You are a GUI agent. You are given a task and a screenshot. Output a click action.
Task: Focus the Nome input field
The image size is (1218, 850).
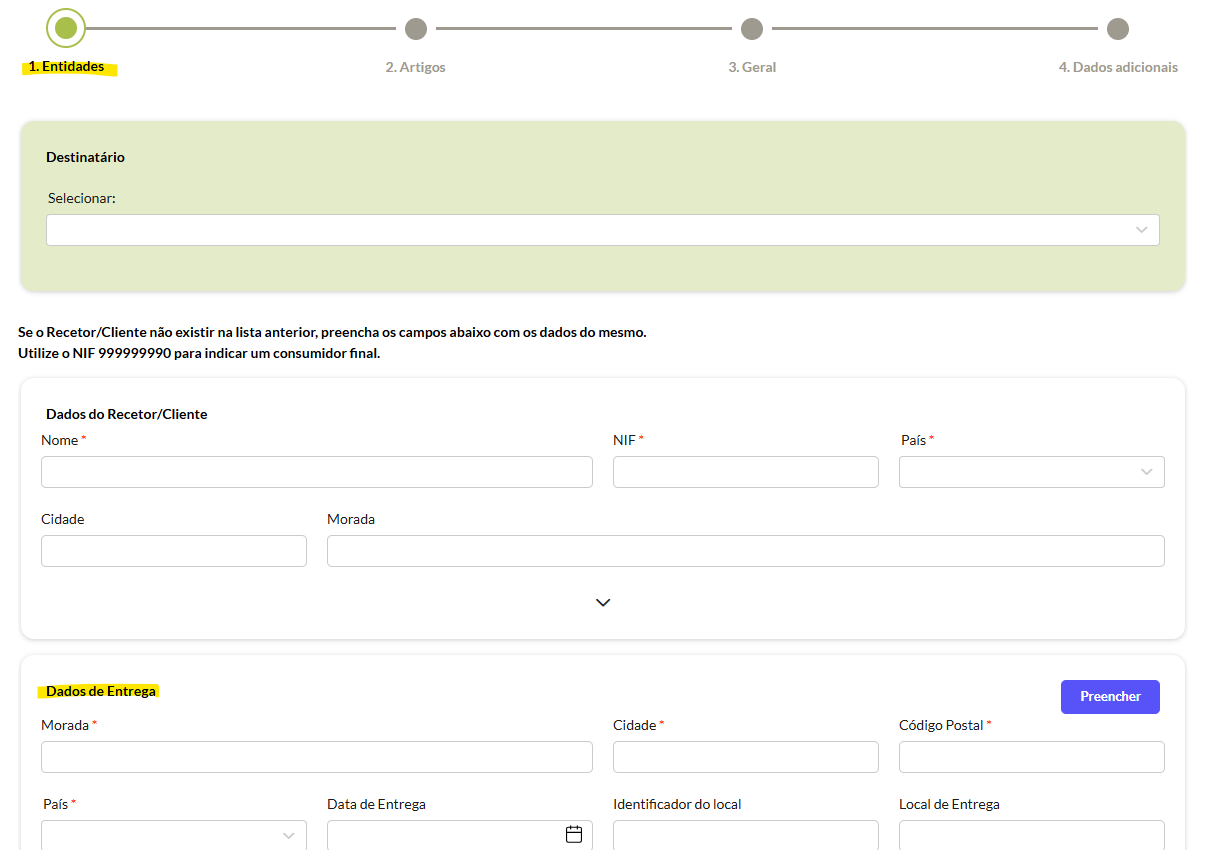tap(316, 472)
